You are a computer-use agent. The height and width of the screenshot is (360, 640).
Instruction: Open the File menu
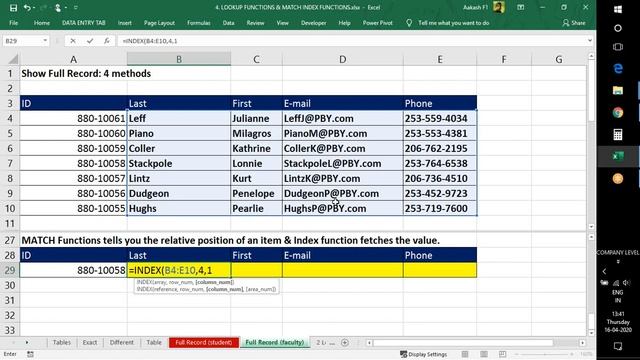click(13, 23)
